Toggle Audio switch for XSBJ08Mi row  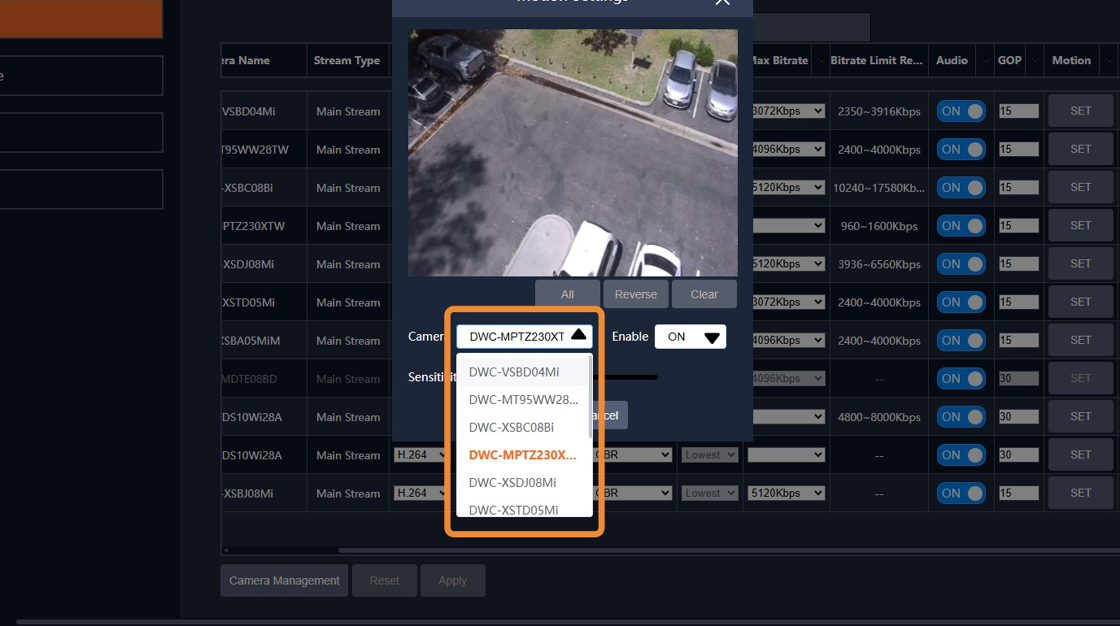click(x=961, y=493)
